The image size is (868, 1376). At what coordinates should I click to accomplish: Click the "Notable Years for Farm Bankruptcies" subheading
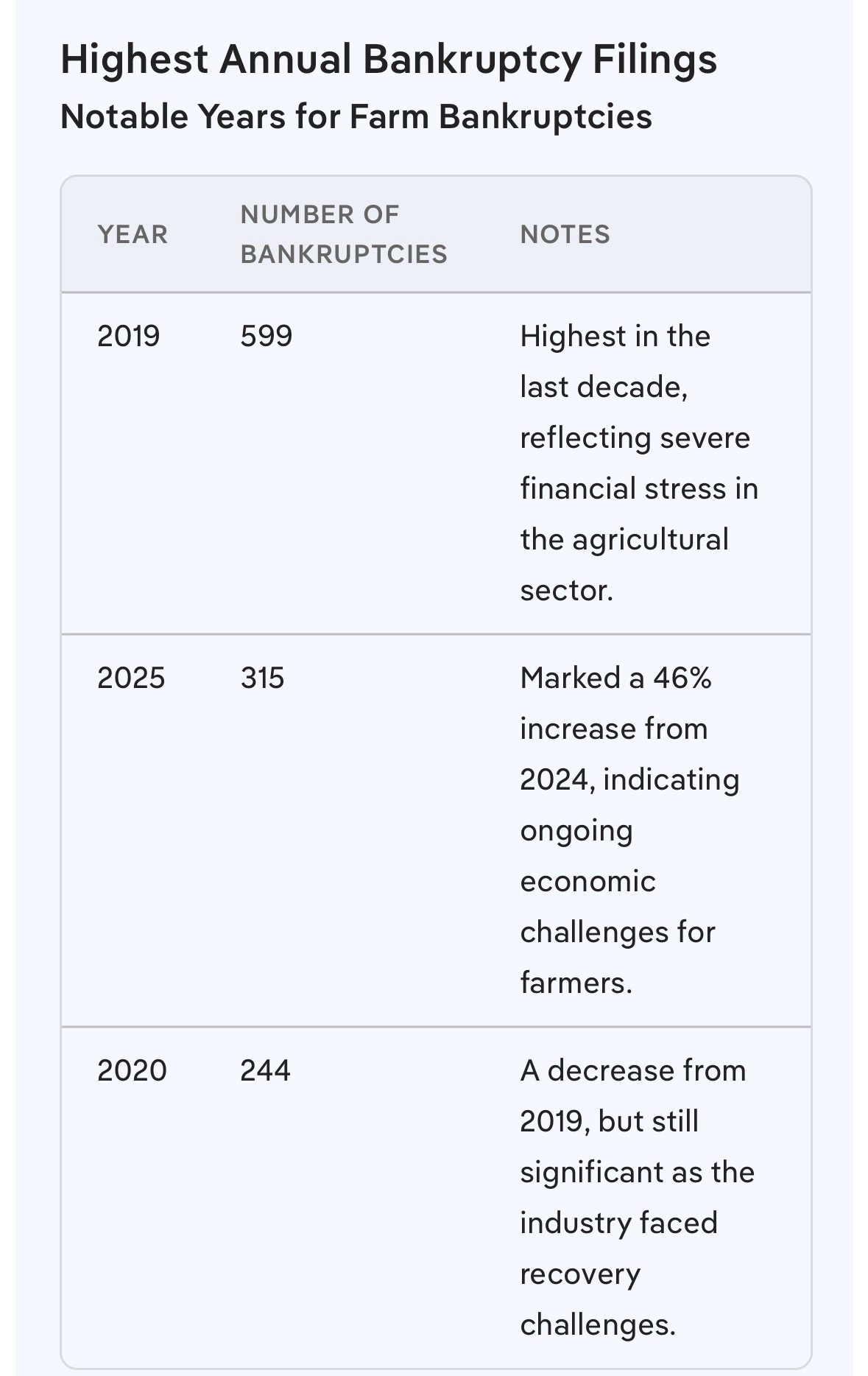(x=356, y=116)
